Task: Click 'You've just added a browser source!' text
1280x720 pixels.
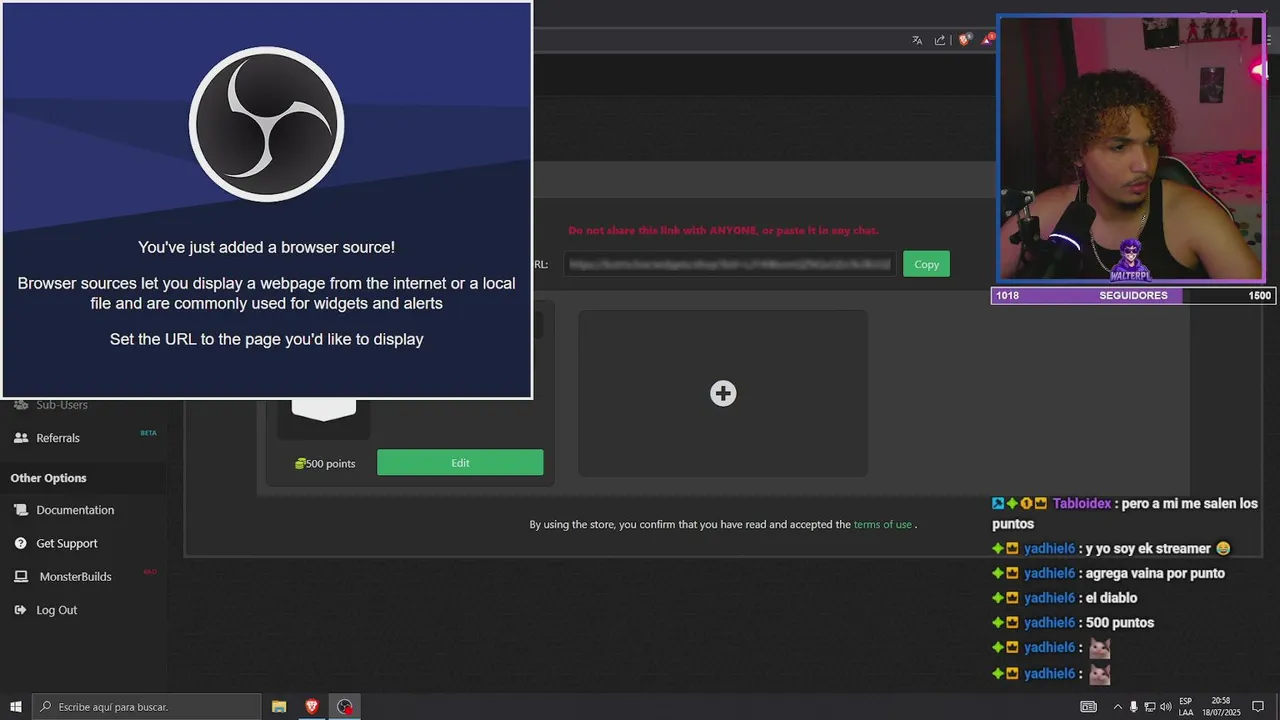Action: tap(266, 247)
